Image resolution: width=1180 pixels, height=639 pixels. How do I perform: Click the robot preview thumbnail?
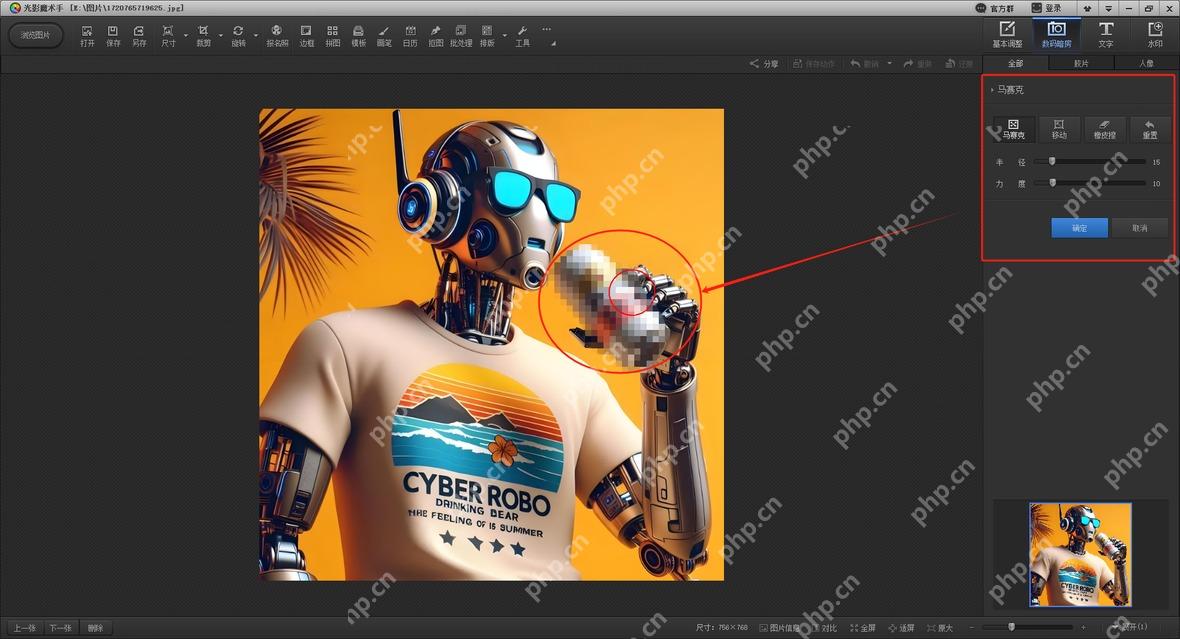(x=1080, y=555)
